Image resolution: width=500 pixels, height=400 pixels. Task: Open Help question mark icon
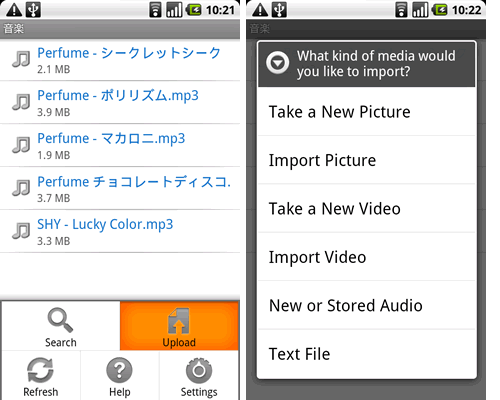119,370
